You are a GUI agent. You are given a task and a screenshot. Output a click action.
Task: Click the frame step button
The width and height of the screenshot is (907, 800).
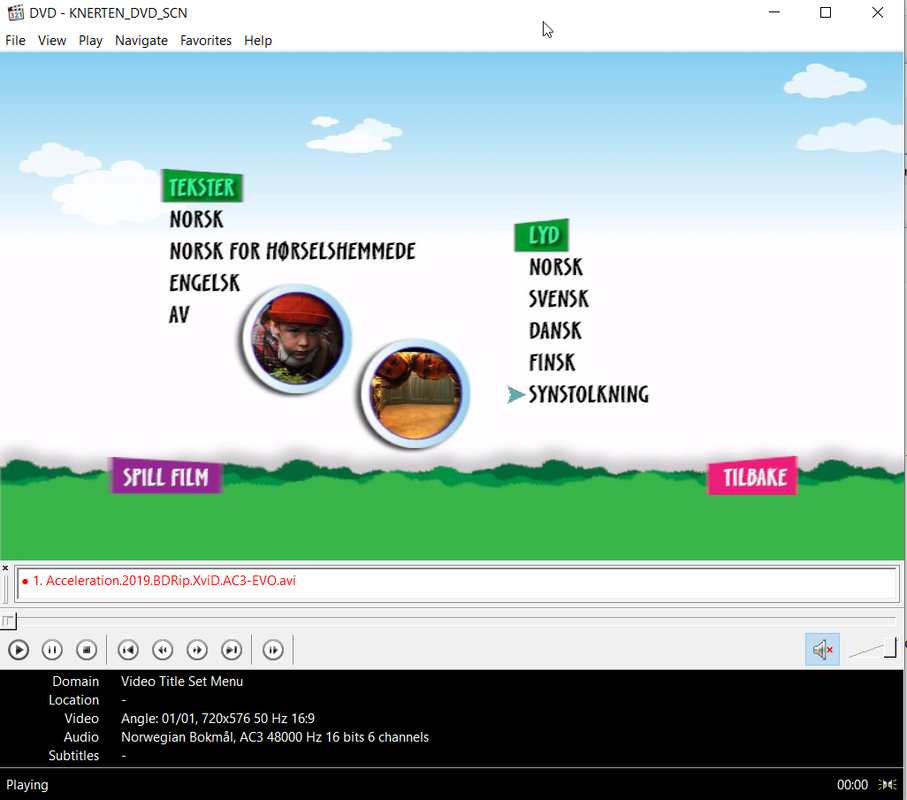tap(273, 650)
